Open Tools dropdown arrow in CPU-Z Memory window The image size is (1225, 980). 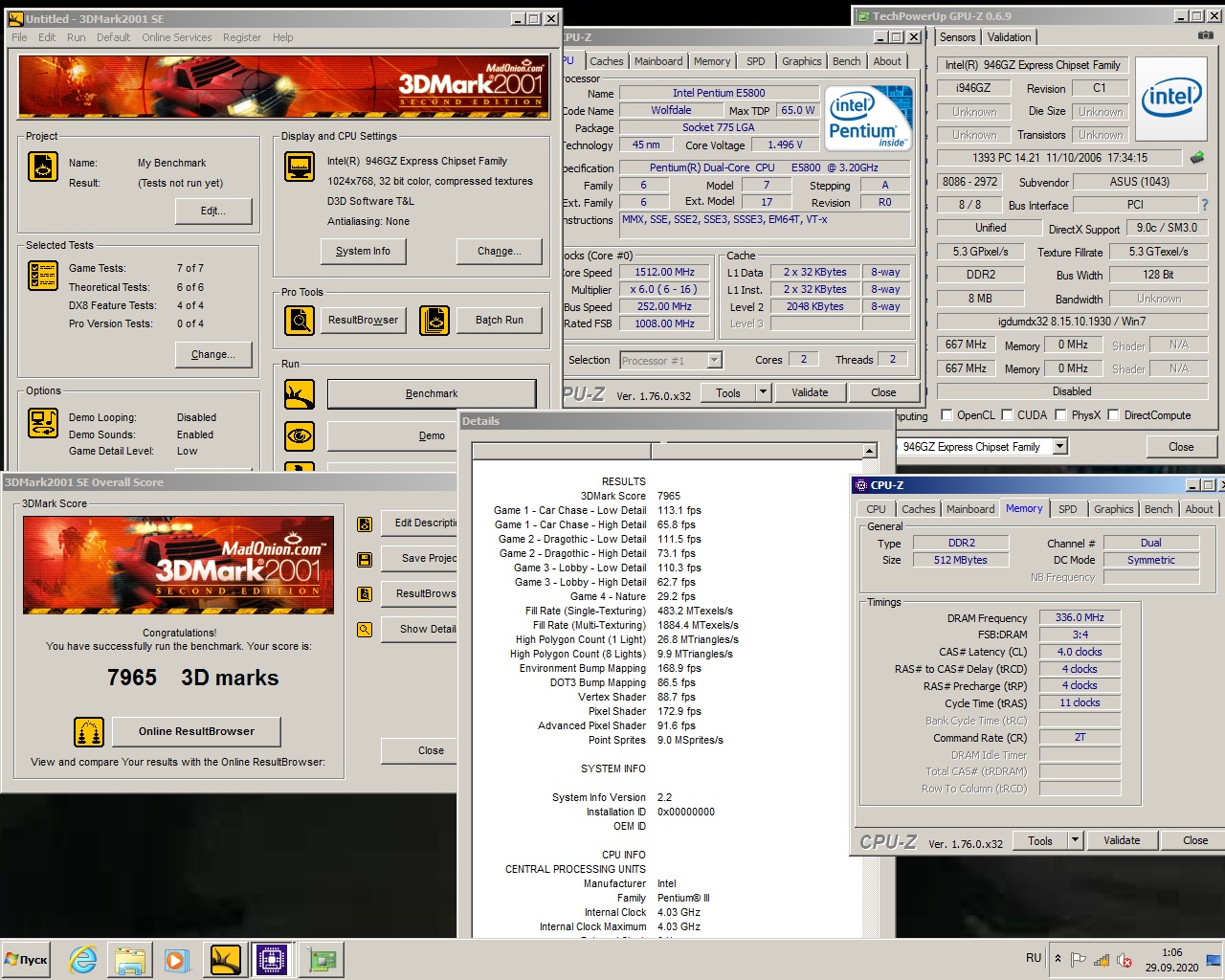coord(1075,840)
